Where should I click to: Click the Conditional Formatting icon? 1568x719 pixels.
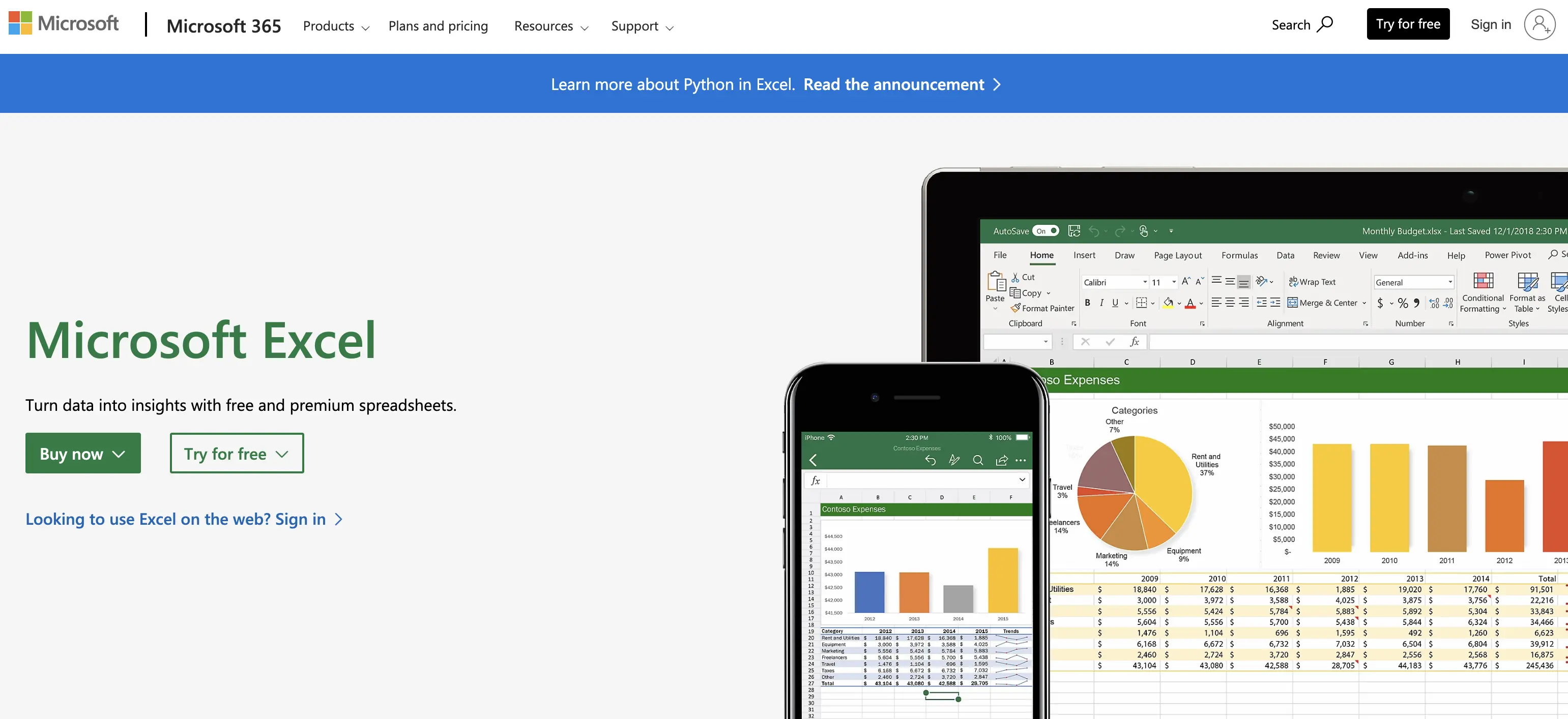pos(1483,281)
